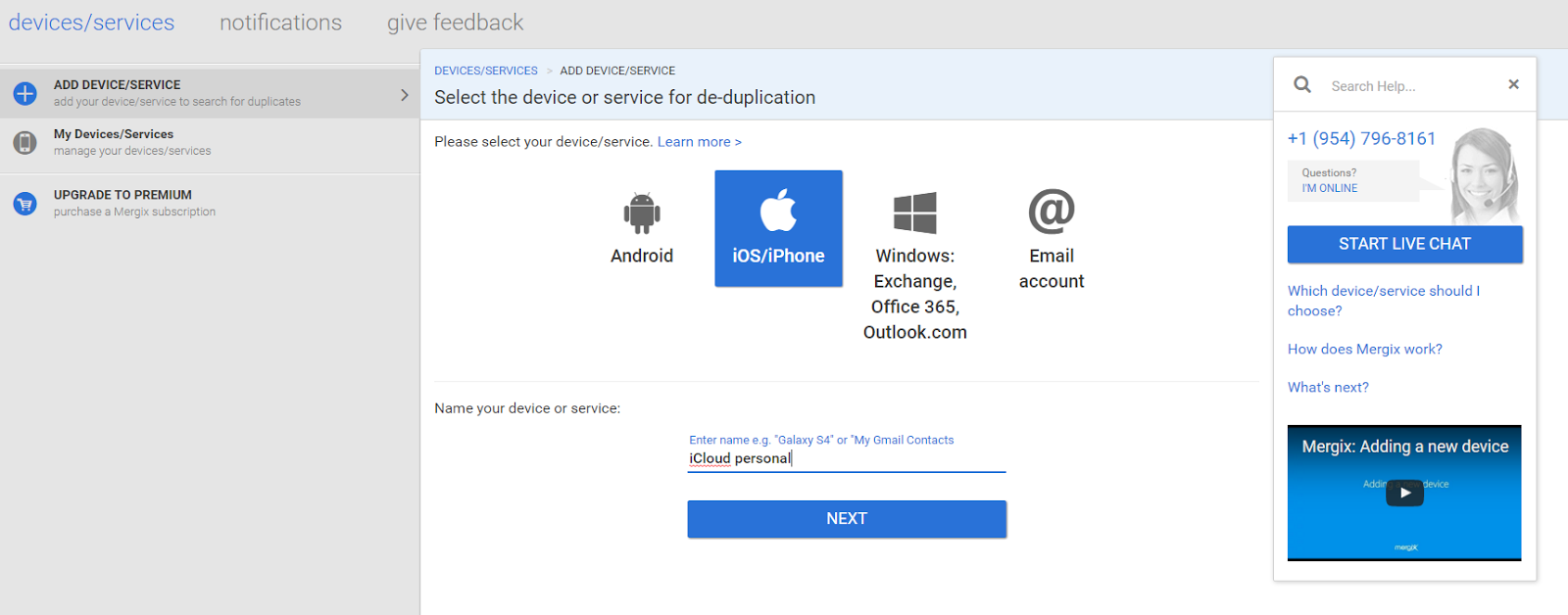Select the Android device icon
This screenshot has width=1568, height=615.
click(642, 213)
